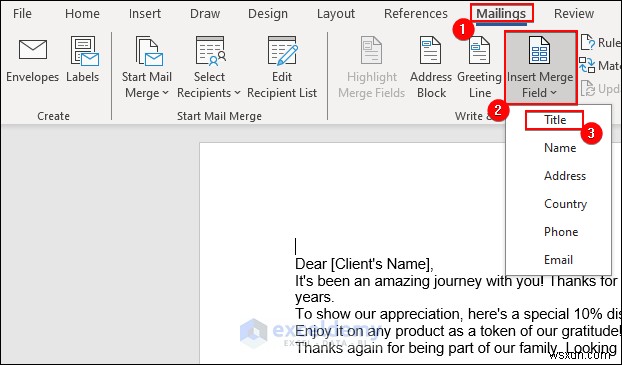This screenshot has width=622, height=365.
Task: Click Highlight Merge Fields icon
Action: coord(371,50)
